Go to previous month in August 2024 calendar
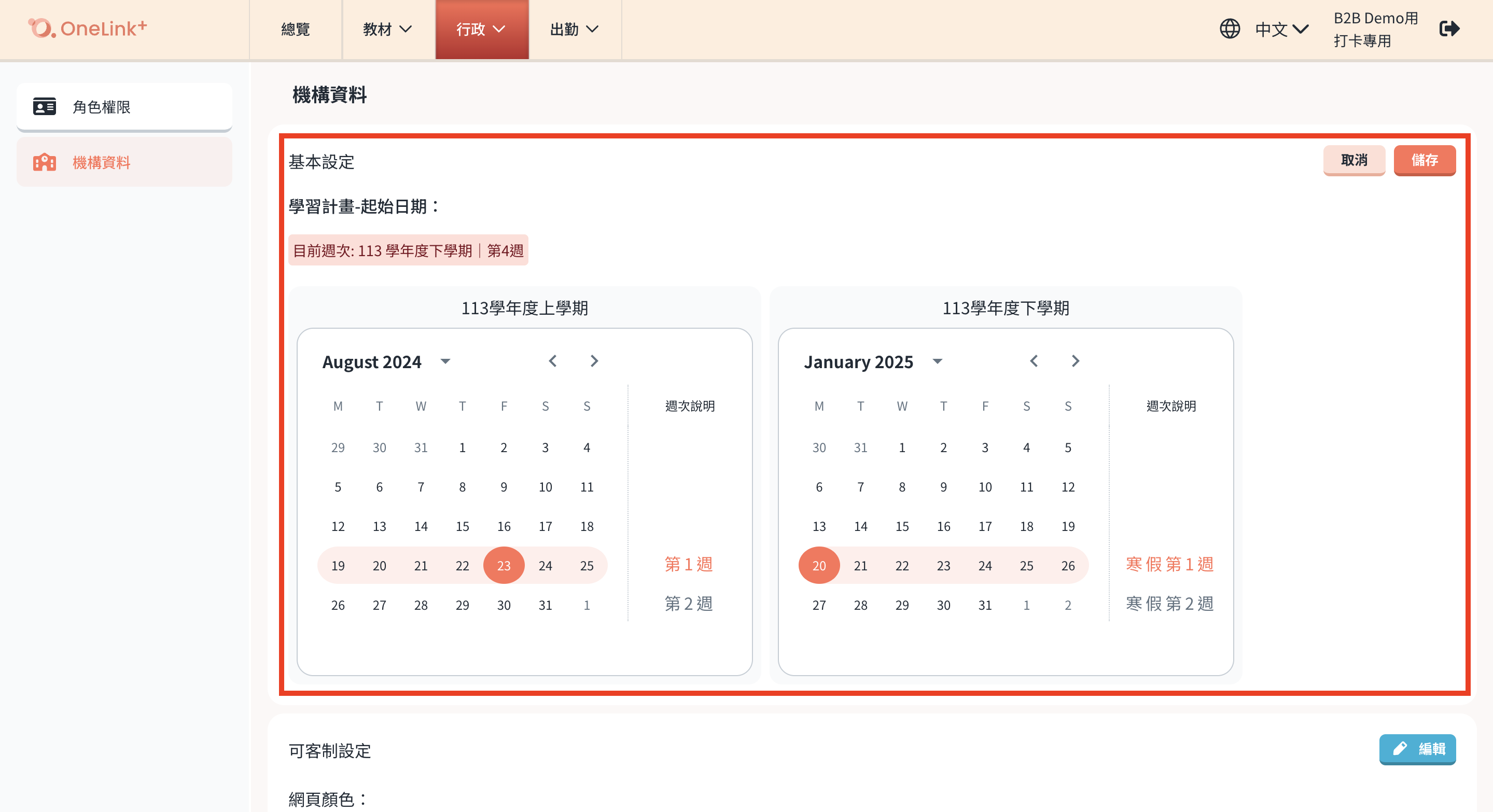The height and width of the screenshot is (812, 1493). (552, 361)
